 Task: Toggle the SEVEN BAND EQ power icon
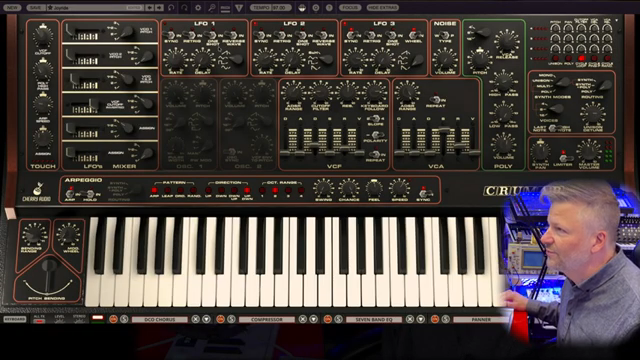[x=327, y=319]
